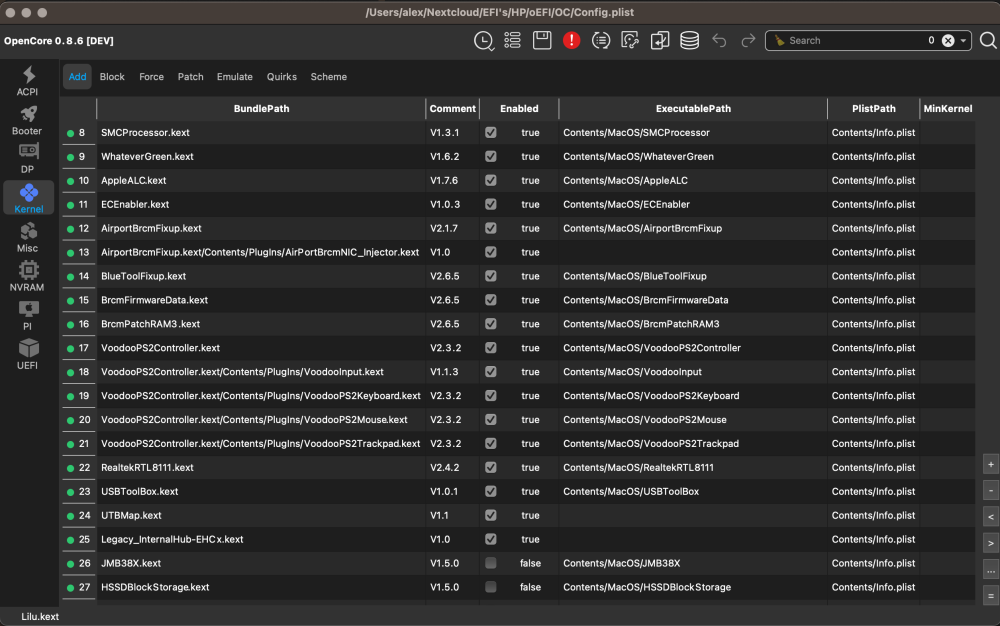Click the plus add-row button

point(990,465)
